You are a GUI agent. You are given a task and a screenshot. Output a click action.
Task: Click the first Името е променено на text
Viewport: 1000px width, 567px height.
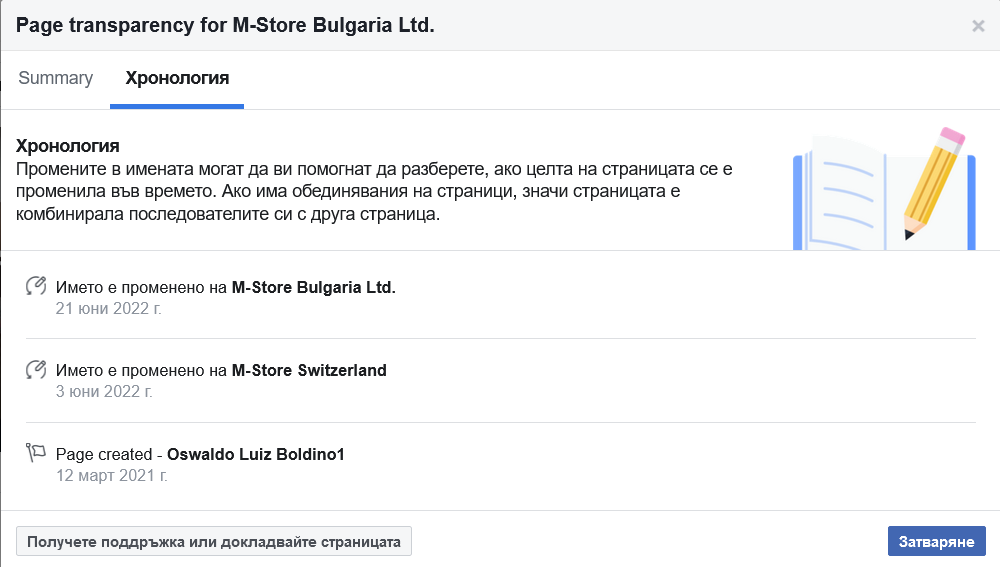pos(142,287)
